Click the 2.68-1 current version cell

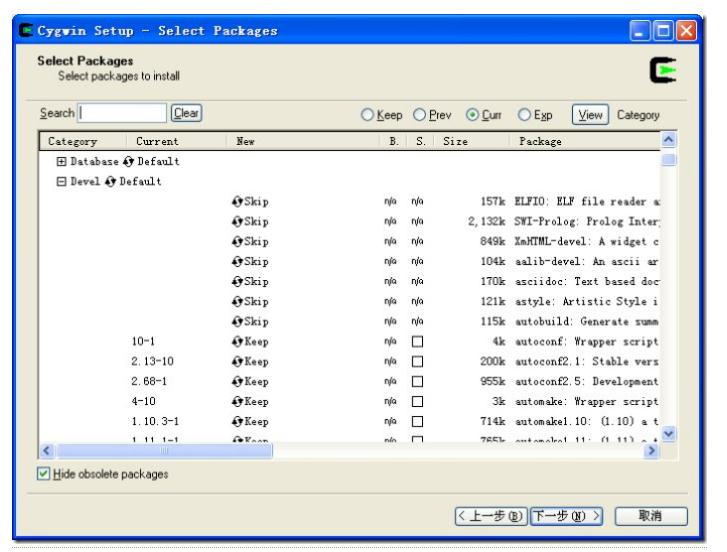click(x=149, y=381)
